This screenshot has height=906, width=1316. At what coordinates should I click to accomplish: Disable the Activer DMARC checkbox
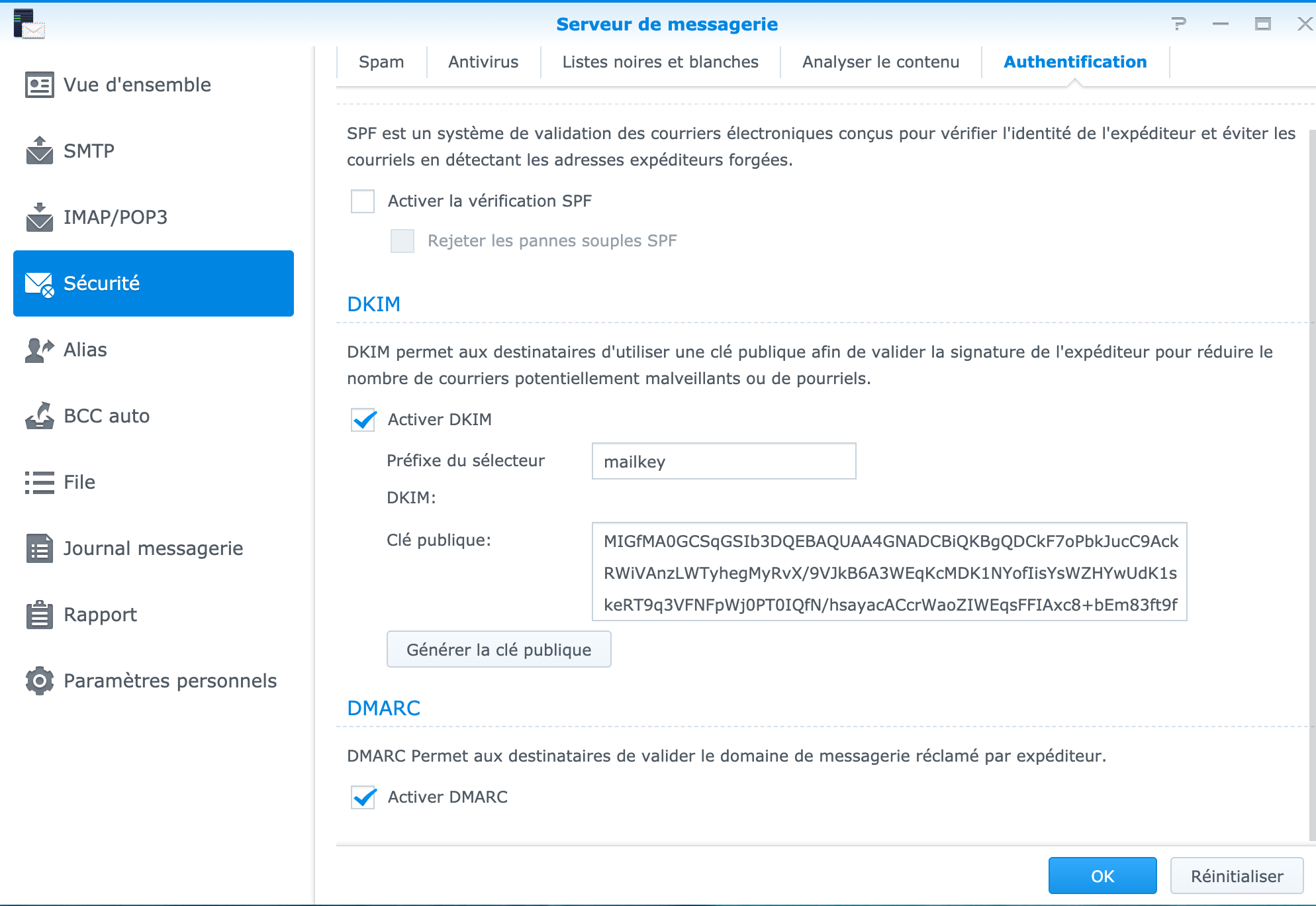click(363, 797)
